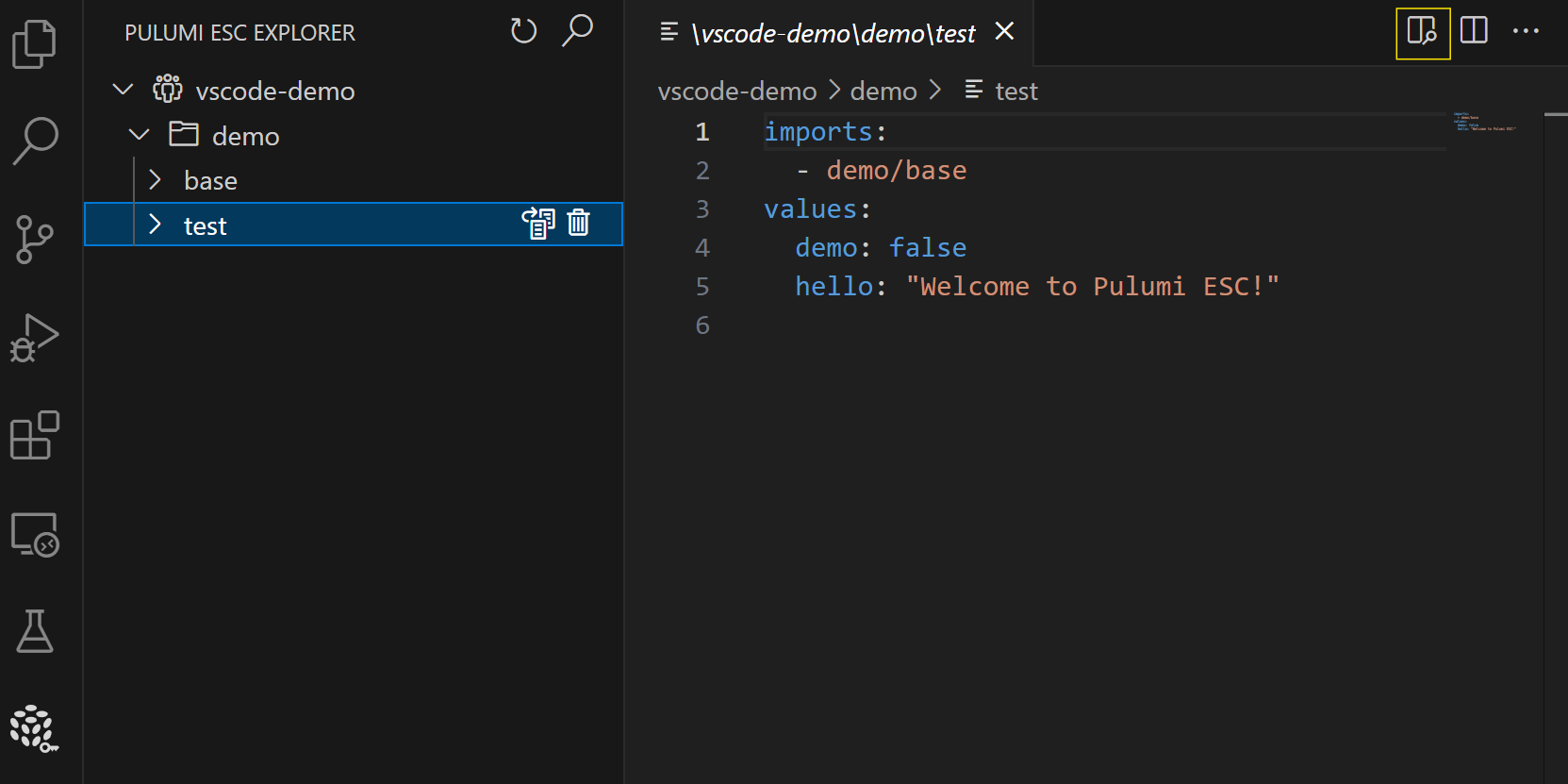The height and width of the screenshot is (784, 1568).
Task: Open the Remote Explorer view
Action: 35,534
